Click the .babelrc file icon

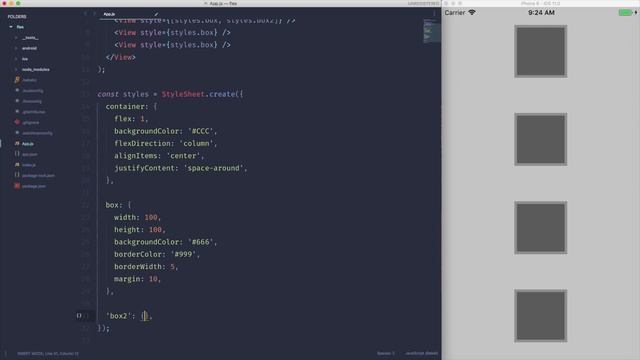point(17,80)
